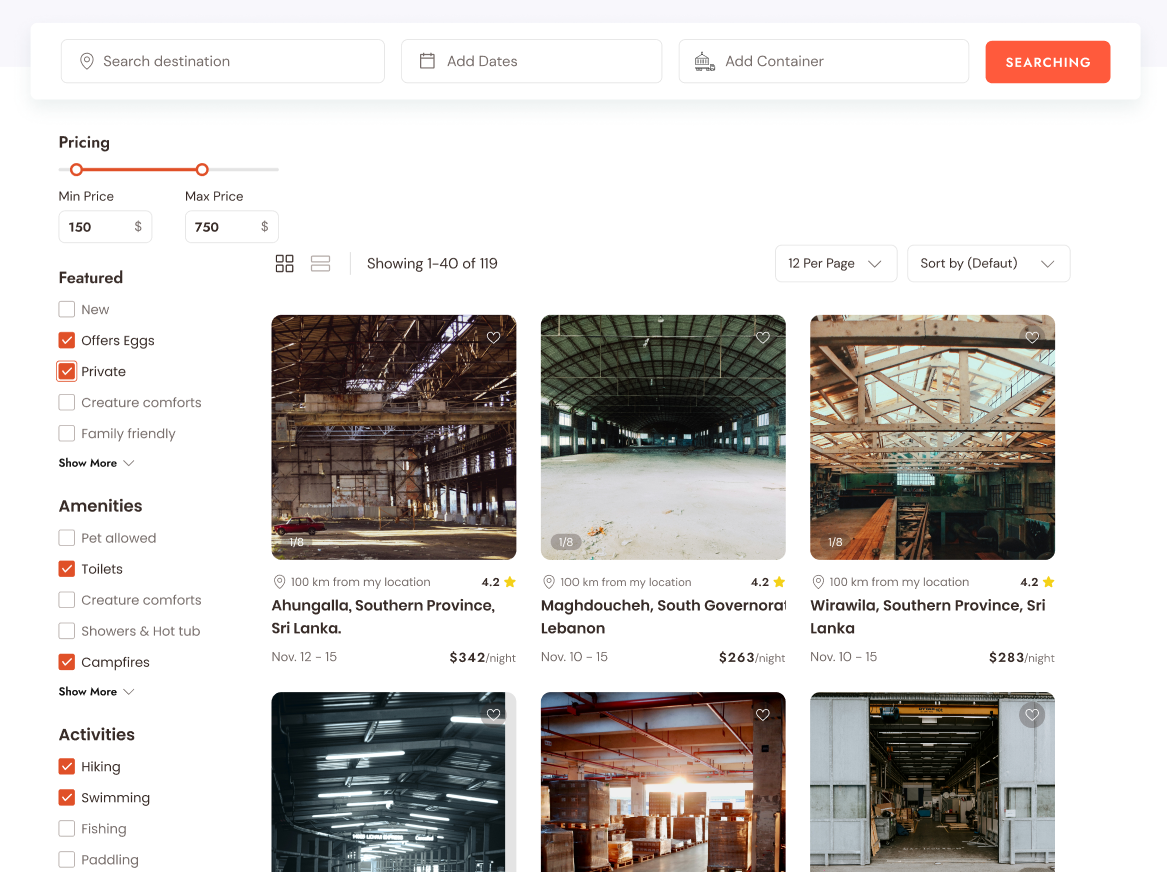Screen dimensions: 1167x872
Task: Click the Search destination input
Action: (223, 61)
